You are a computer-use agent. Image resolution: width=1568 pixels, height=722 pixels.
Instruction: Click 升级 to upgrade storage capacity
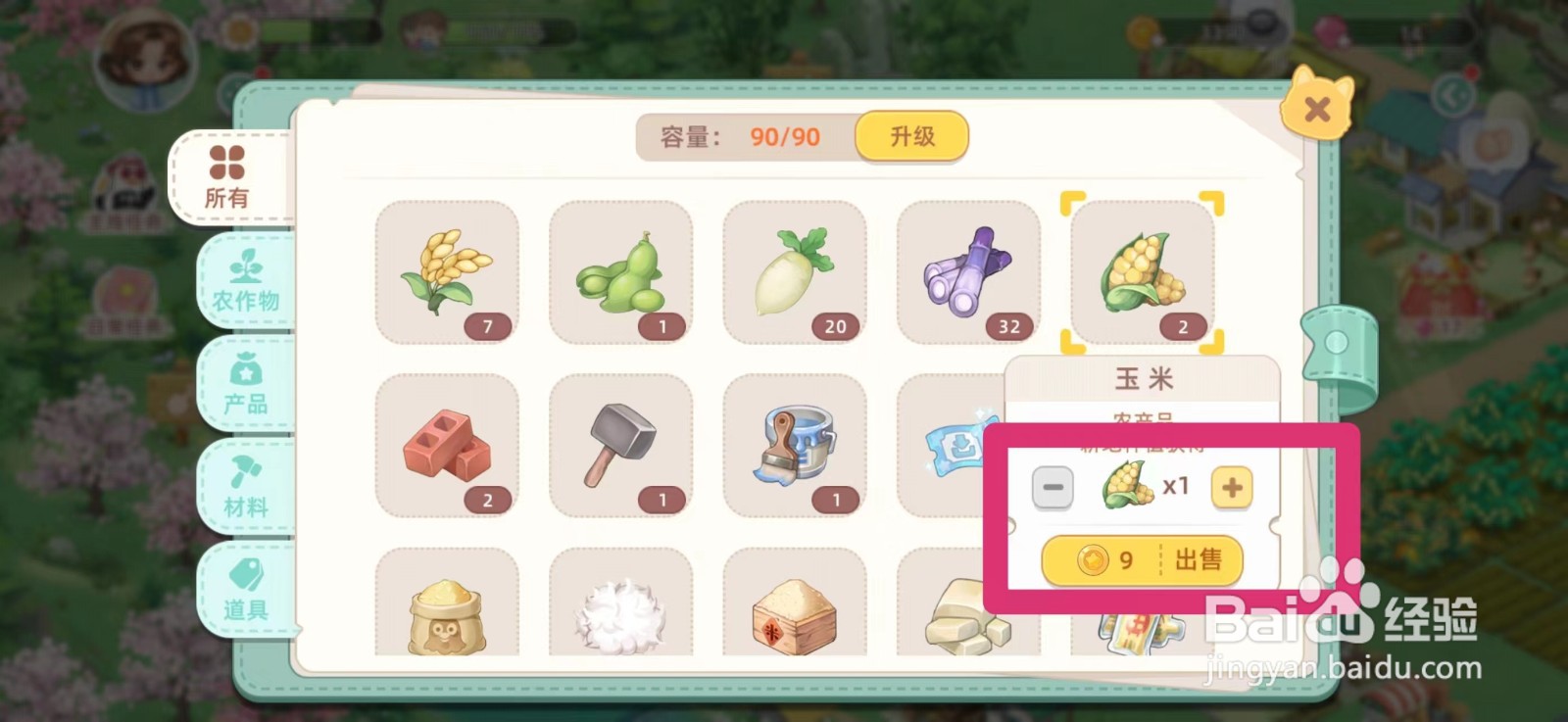pyautogui.click(x=911, y=136)
